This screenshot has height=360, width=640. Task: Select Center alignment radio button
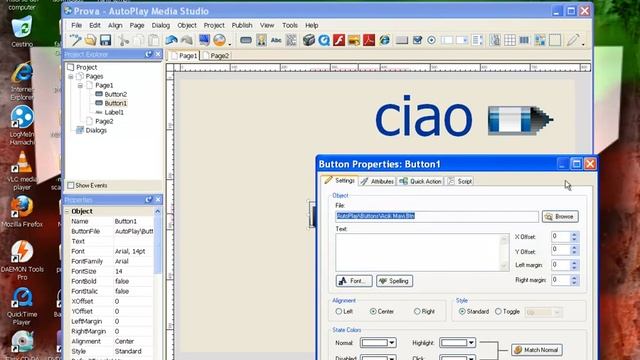[x=373, y=311]
